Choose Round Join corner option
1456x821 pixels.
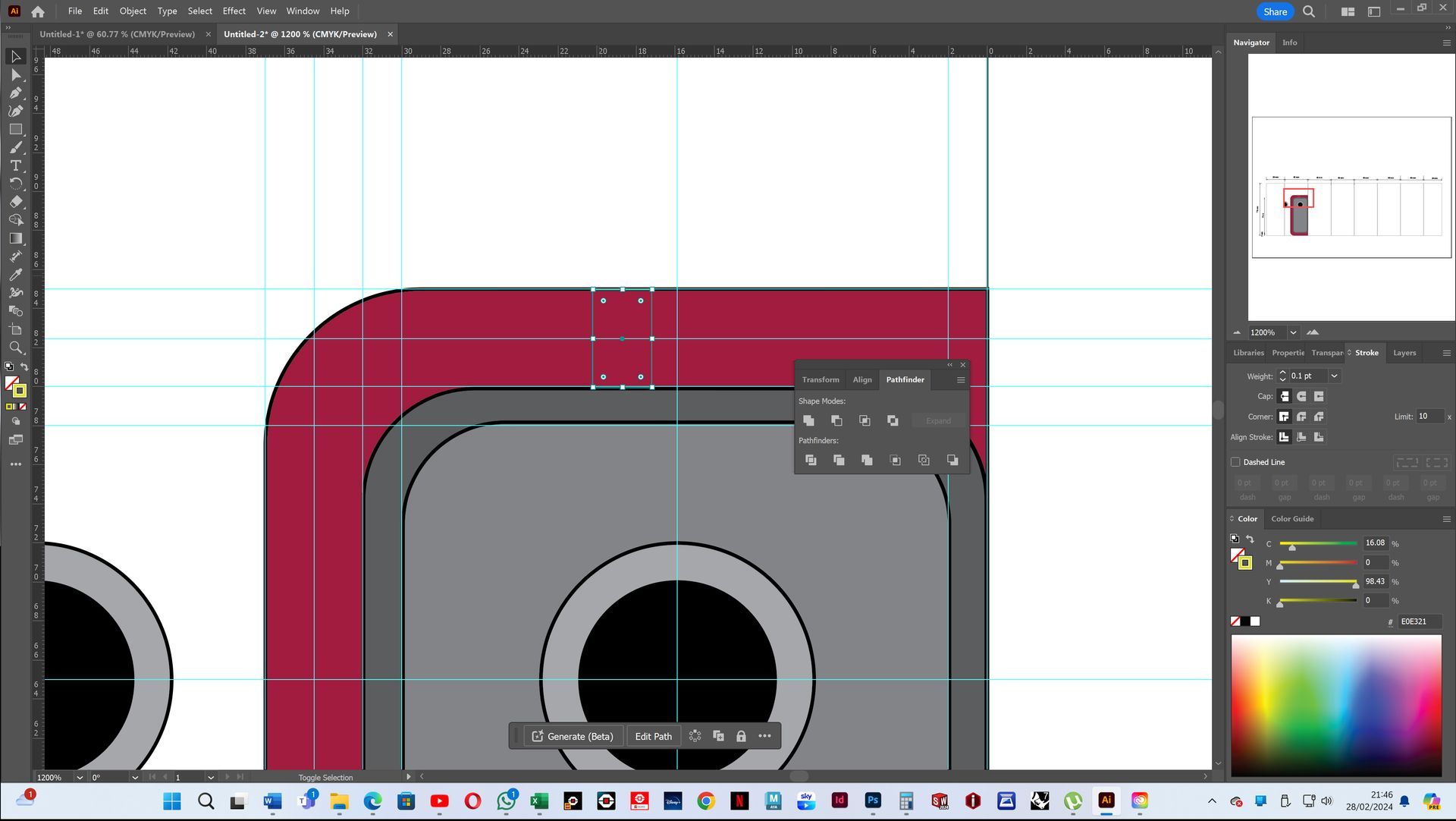tap(1301, 417)
